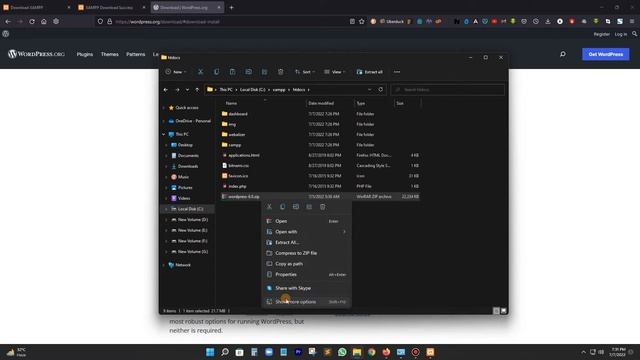Go forward with Explorer forward arrow
Viewport: 640px width, 360px height.
tap(177, 89)
